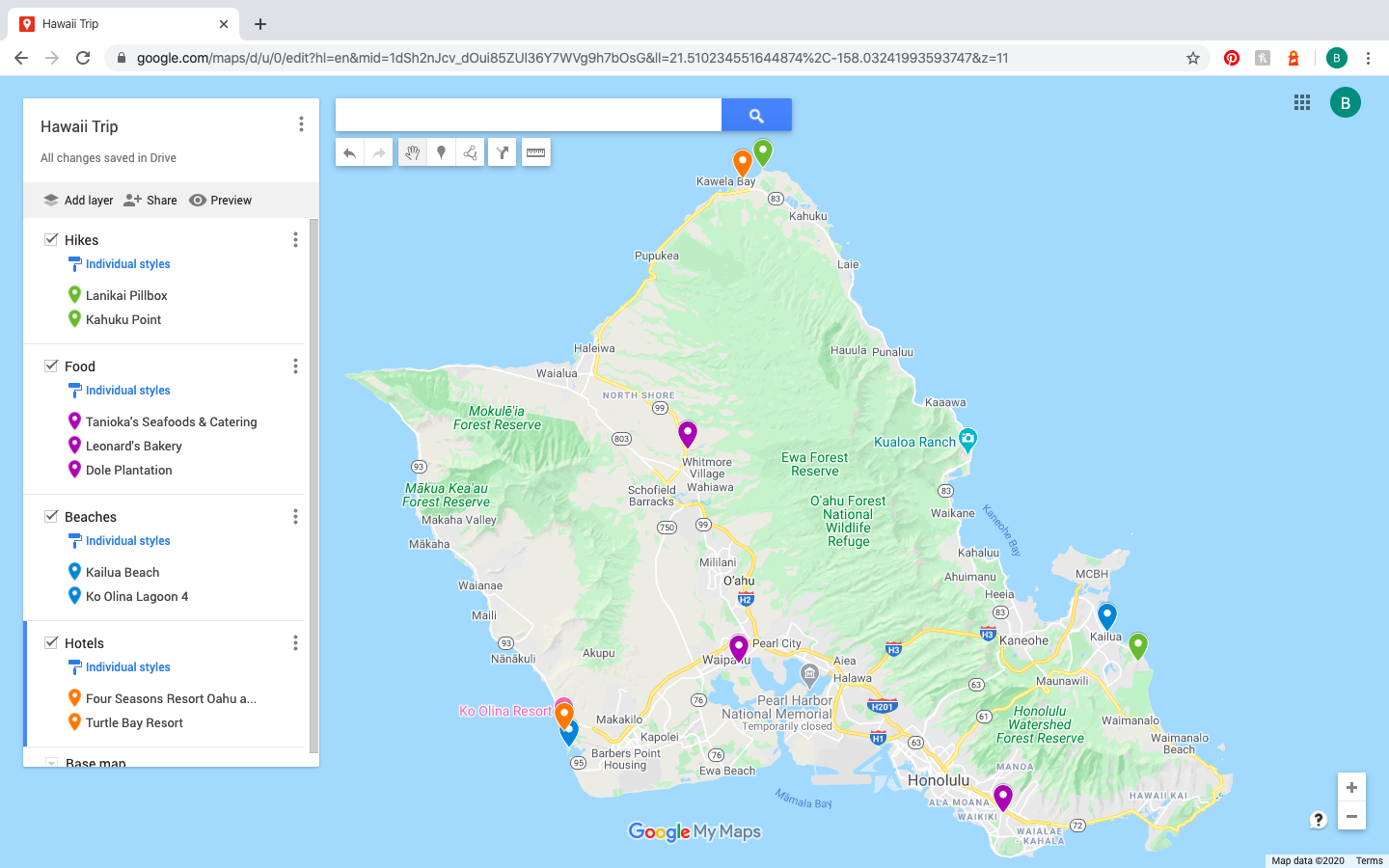
Task: Select Kahuku Point in the Hikes list
Action: (x=123, y=319)
